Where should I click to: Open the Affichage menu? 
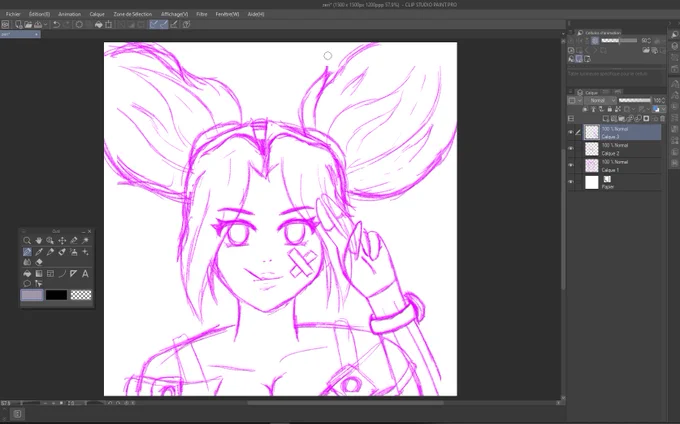[174, 14]
